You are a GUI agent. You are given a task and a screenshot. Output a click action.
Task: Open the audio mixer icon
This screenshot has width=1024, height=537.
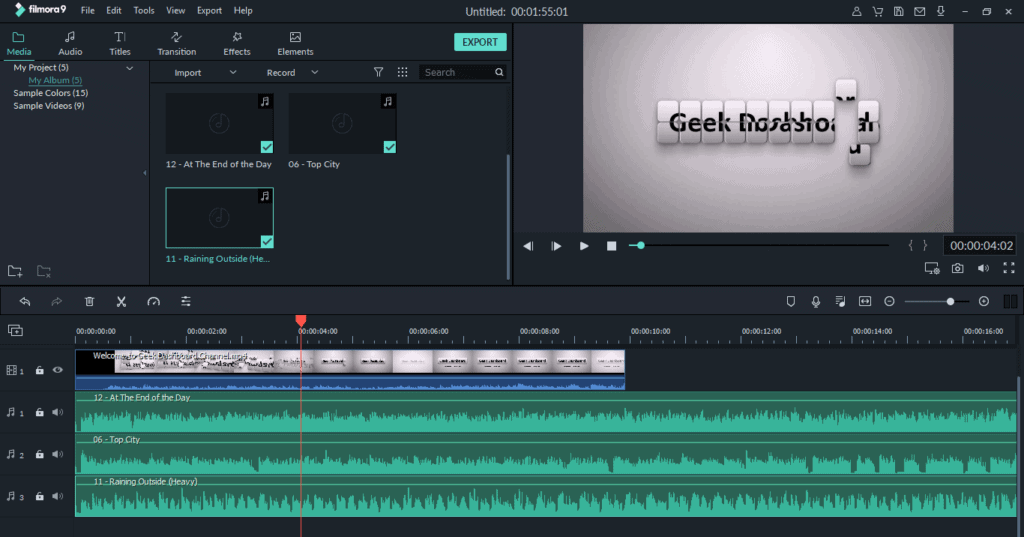point(840,301)
